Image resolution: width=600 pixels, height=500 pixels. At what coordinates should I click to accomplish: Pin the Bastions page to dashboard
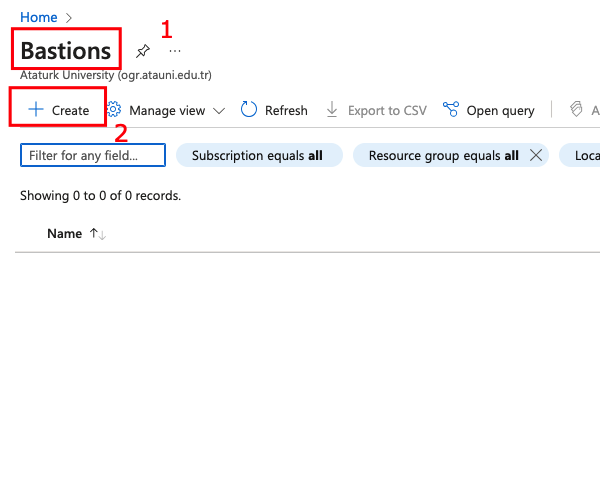point(143,51)
